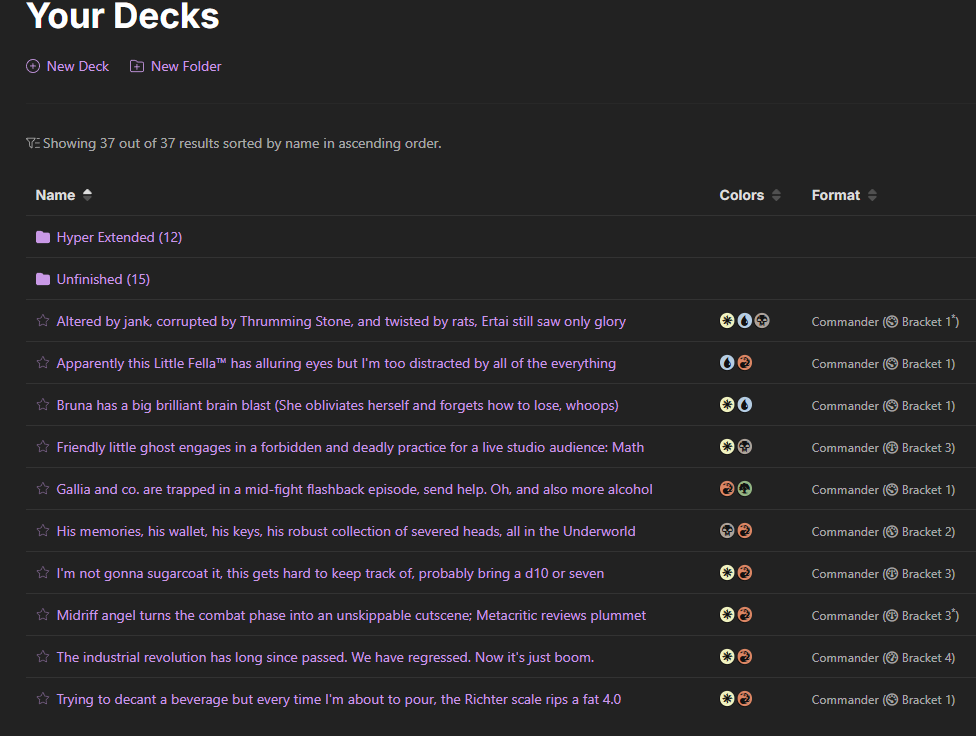Click the New Folder icon

pyautogui.click(x=137, y=66)
